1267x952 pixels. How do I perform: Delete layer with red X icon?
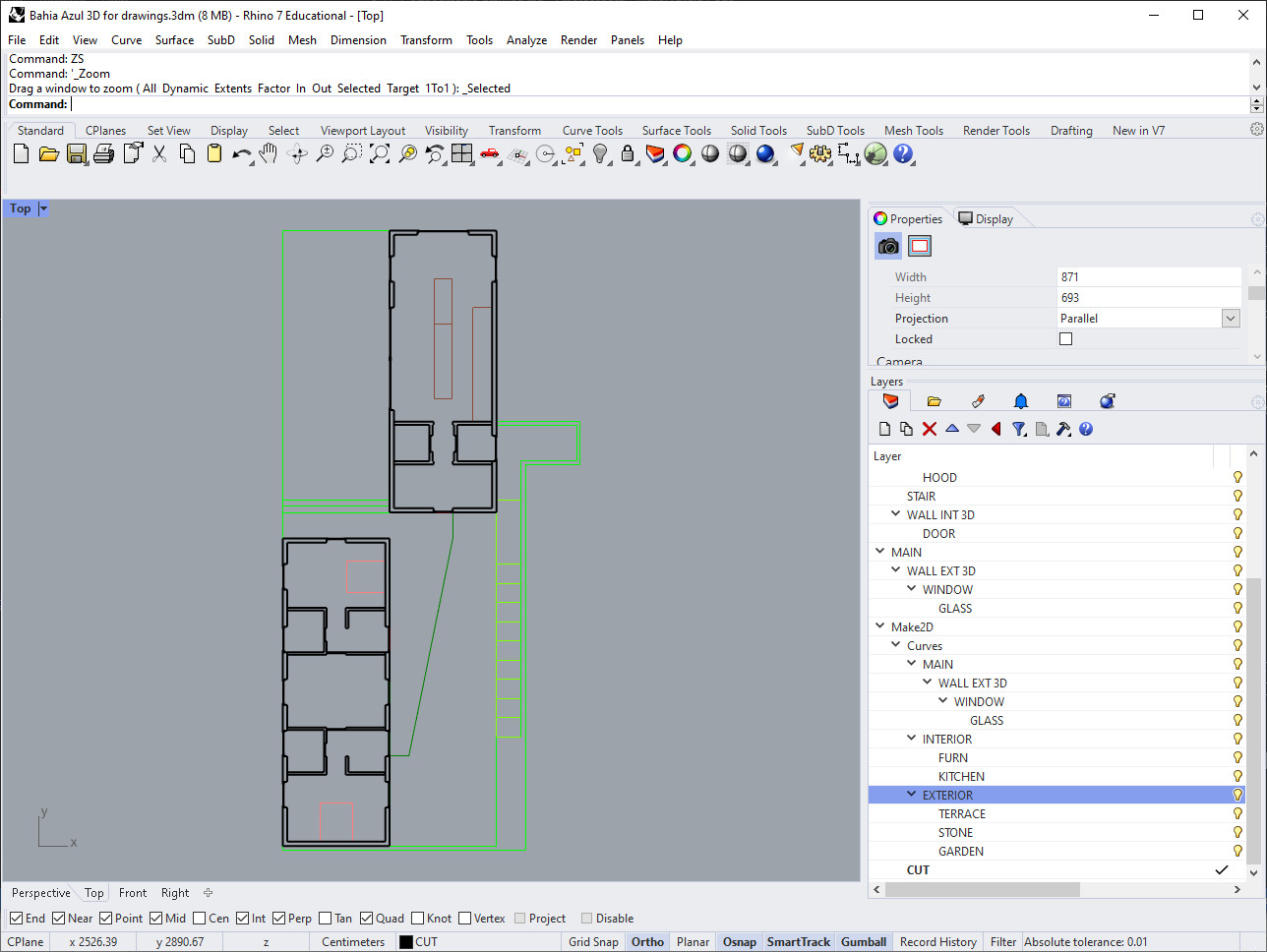point(930,429)
